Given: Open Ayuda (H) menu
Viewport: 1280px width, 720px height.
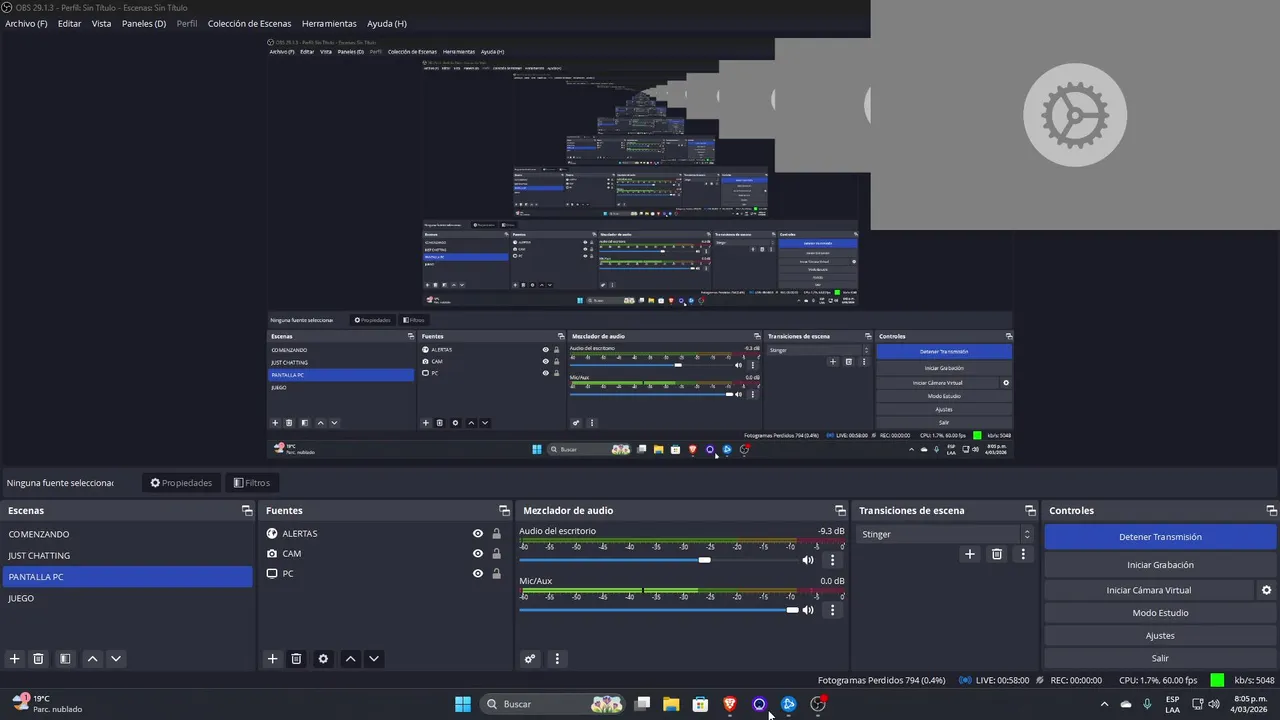Looking at the screenshot, I should click(387, 23).
